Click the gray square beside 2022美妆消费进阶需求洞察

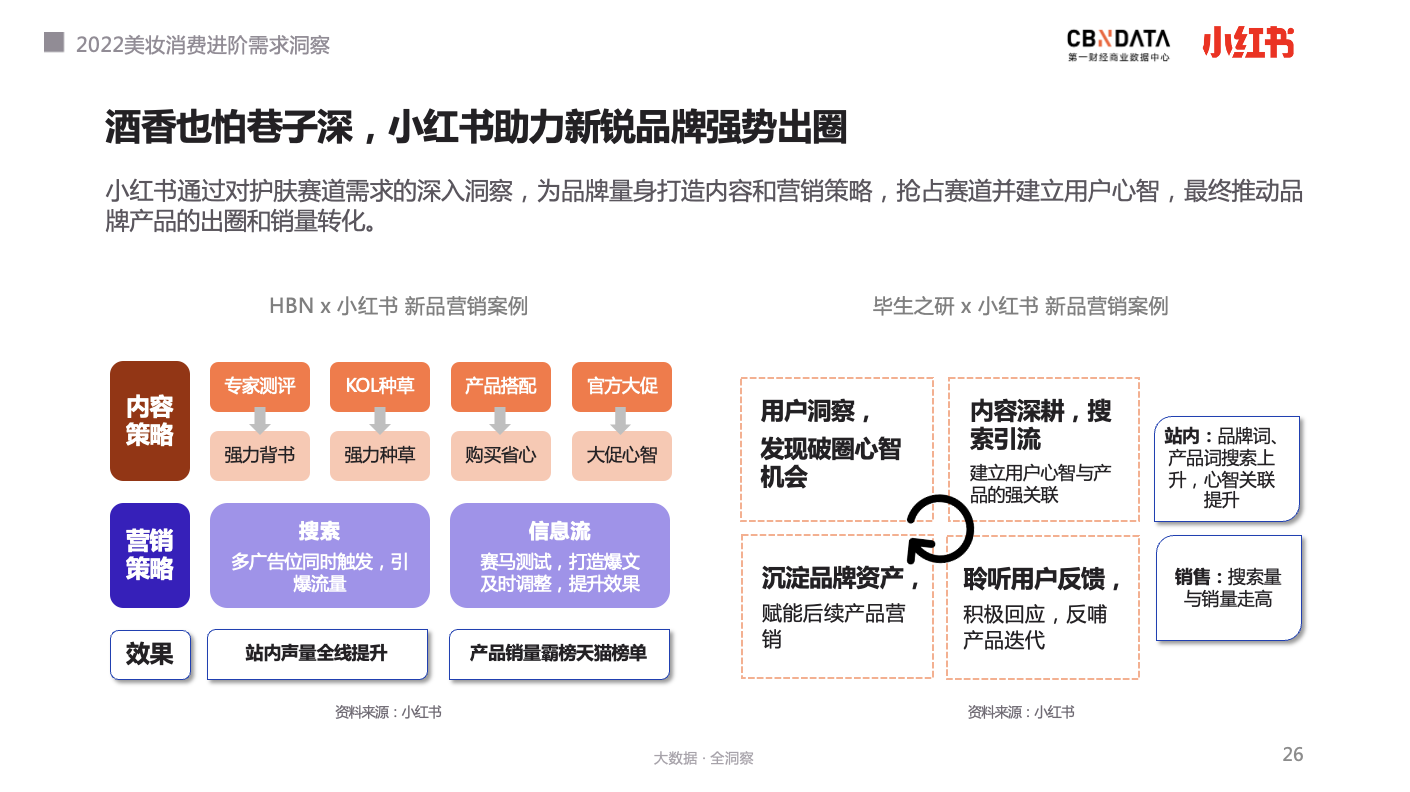coord(54,42)
